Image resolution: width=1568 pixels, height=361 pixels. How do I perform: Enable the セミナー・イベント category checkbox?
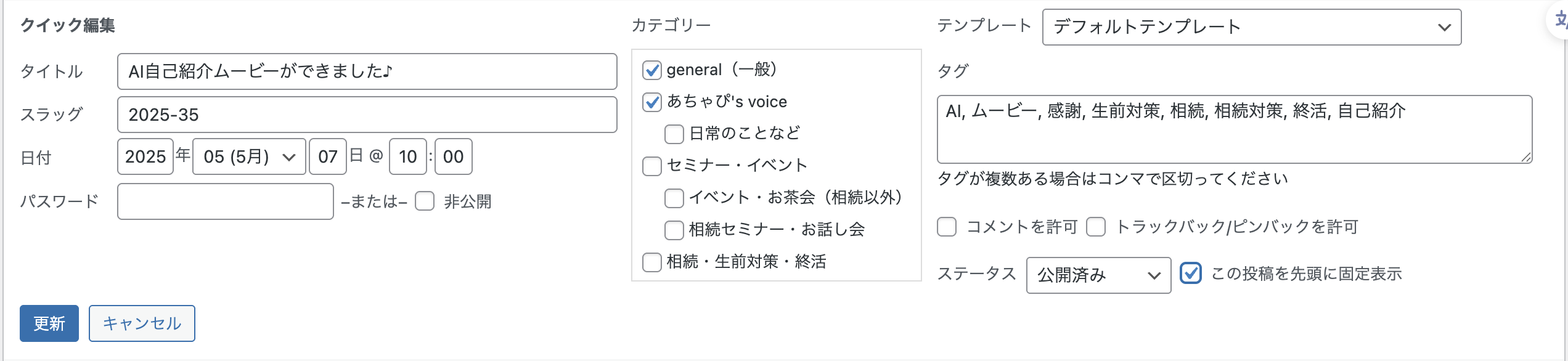[652, 166]
